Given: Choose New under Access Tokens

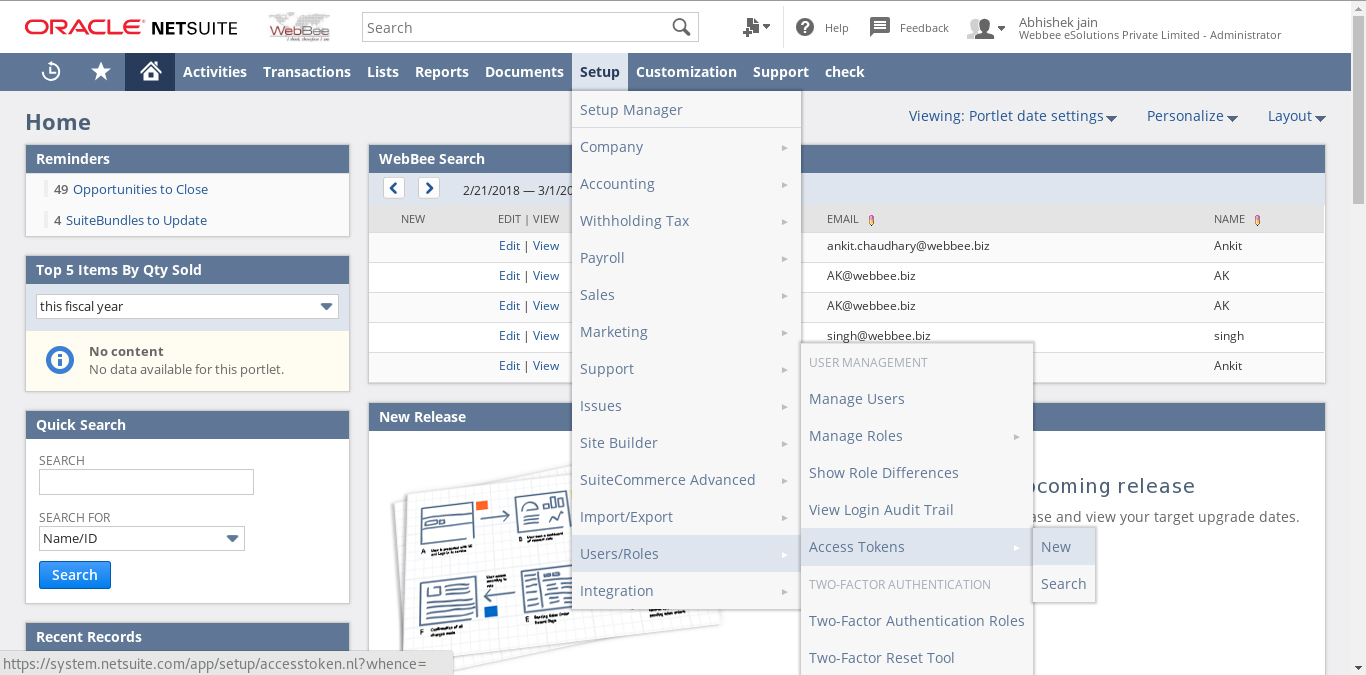Looking at the screenshot, I should pyautogui.click(x=1064, y=547).
